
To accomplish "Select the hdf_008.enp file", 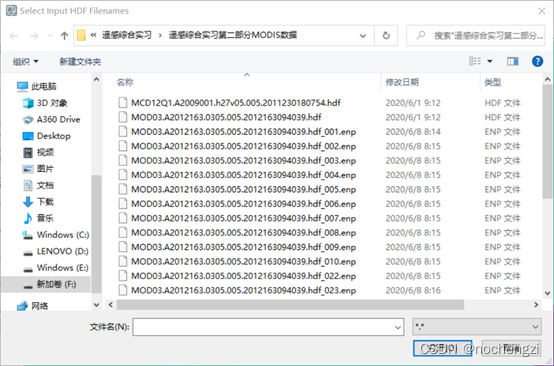I will [243, 233].
